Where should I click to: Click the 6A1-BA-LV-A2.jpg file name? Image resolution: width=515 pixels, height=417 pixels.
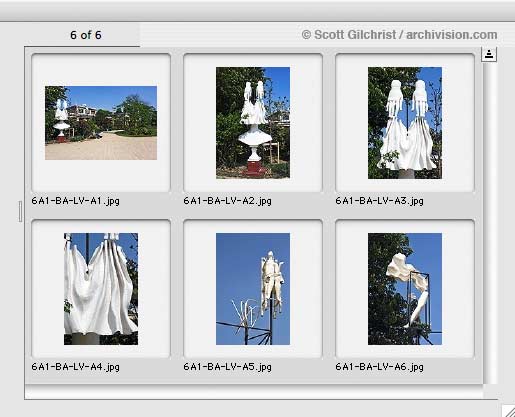[228, 201]
